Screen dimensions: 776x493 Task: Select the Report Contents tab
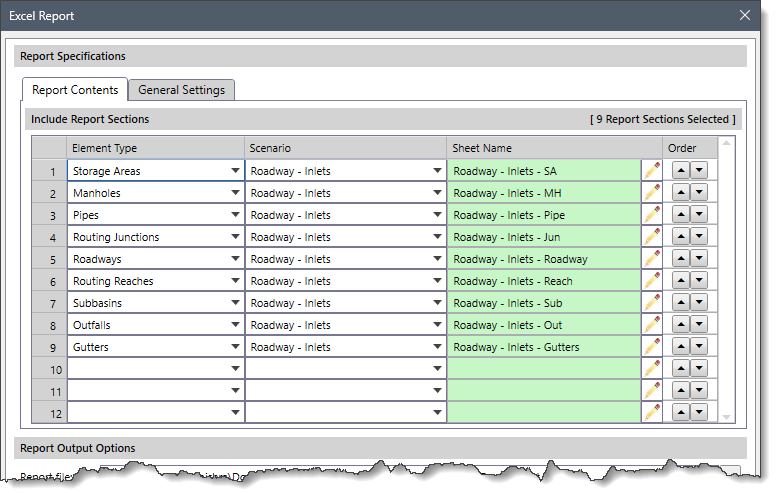[75, 90]
